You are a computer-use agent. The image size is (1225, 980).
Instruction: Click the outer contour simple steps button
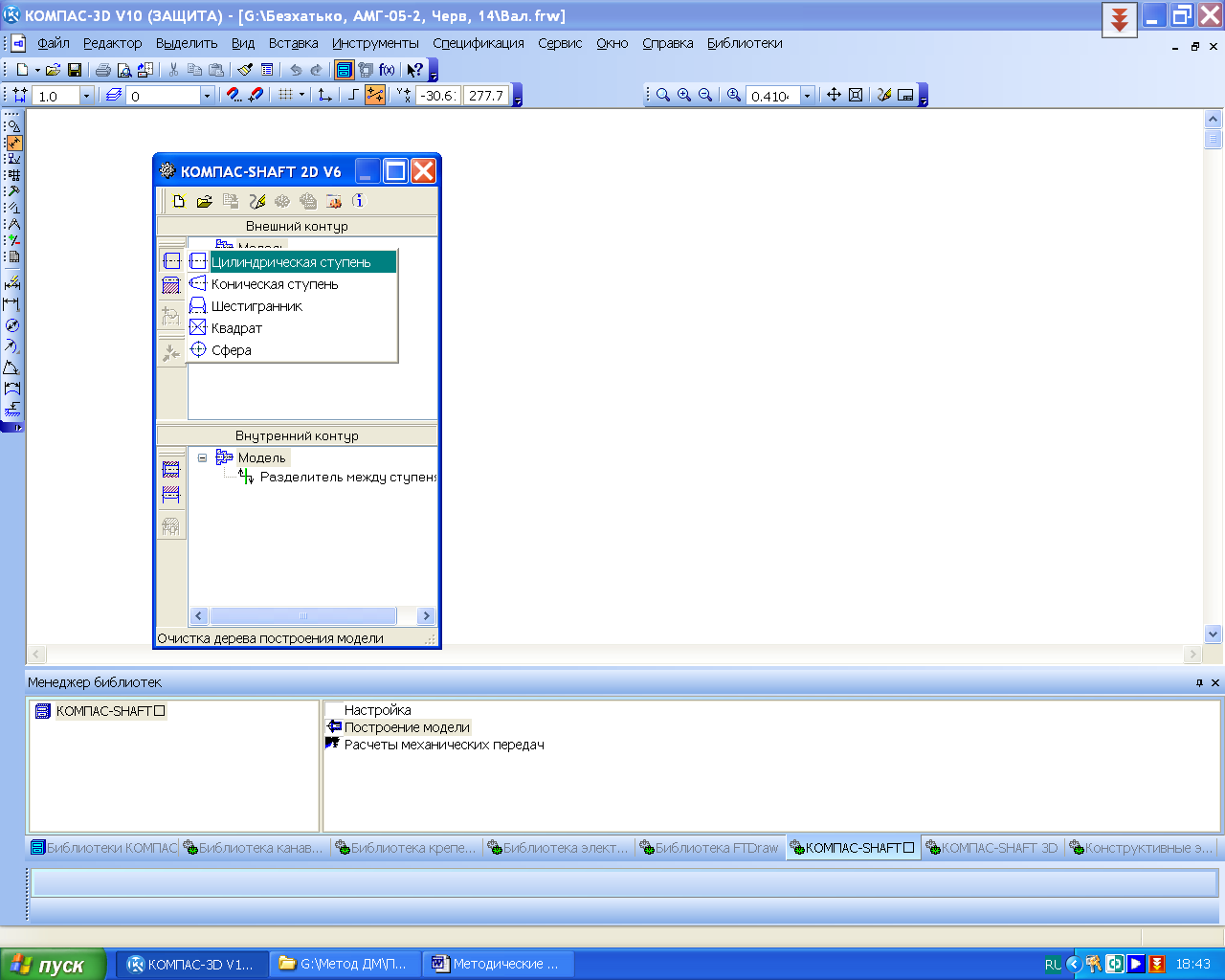(x=171, y=261)
